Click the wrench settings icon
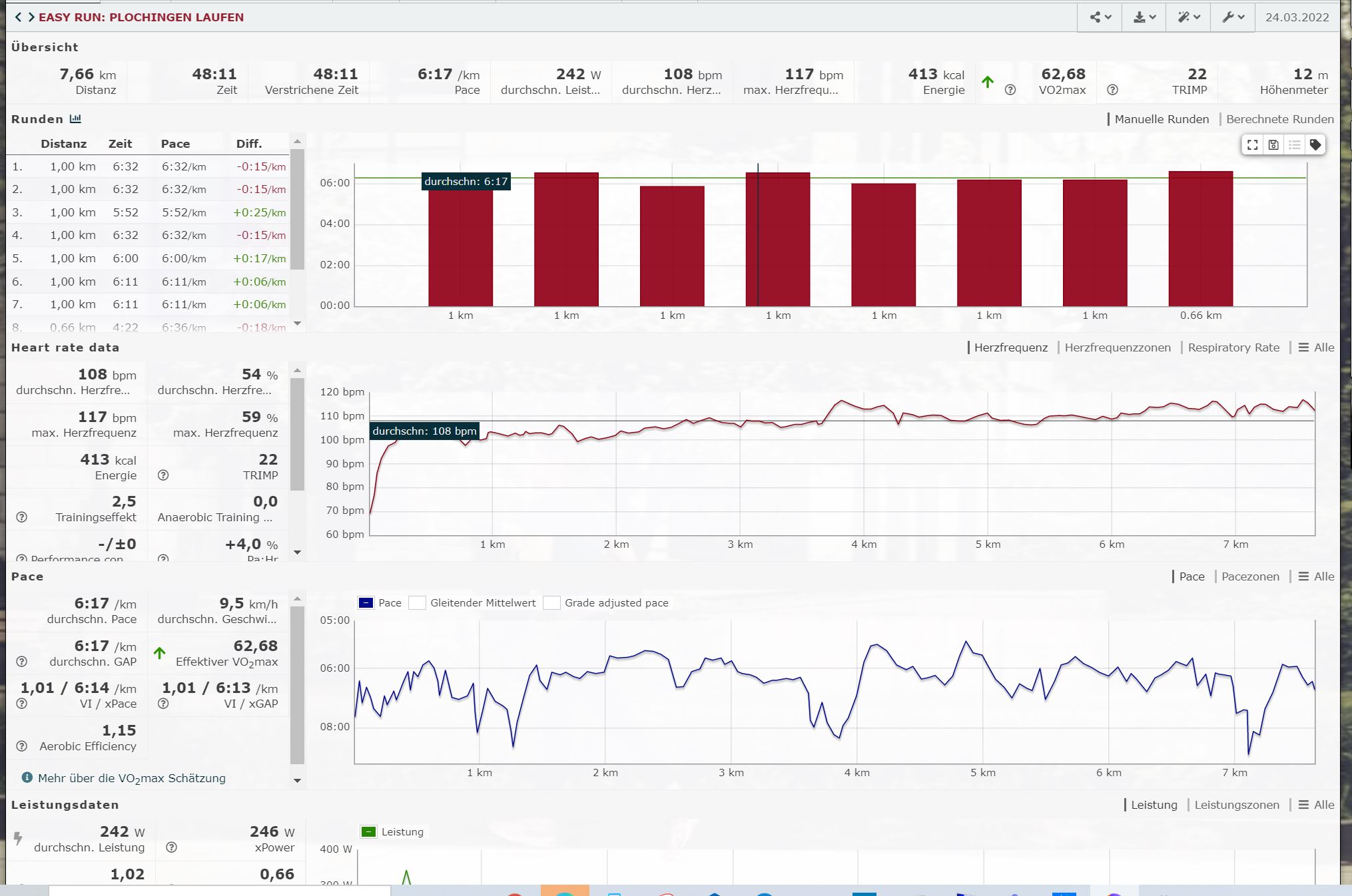Screen dimensions: 1352x896 (x=1233, y=17)
